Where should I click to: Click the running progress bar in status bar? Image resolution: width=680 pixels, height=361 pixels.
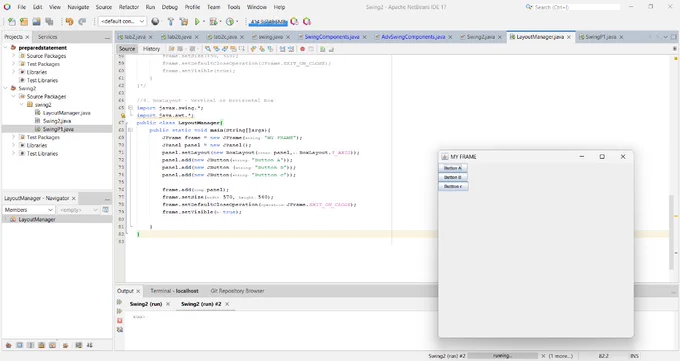[503, 356]
